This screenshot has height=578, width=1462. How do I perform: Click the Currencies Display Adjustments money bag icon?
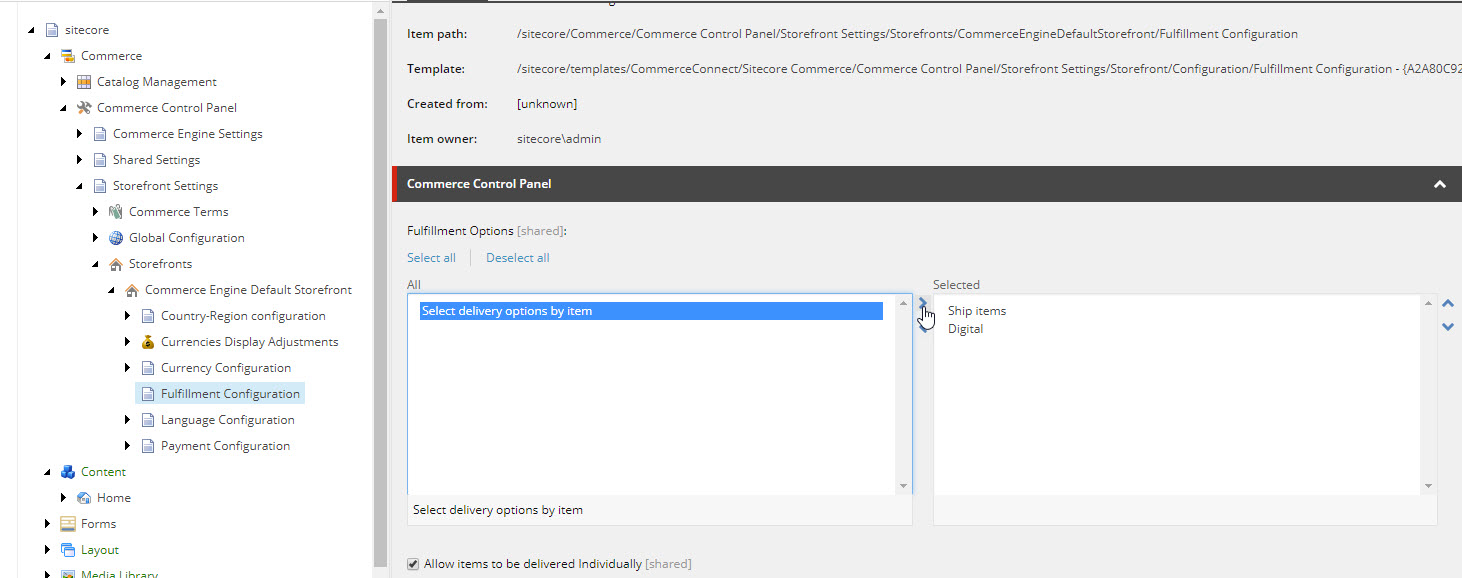[148, 342]
